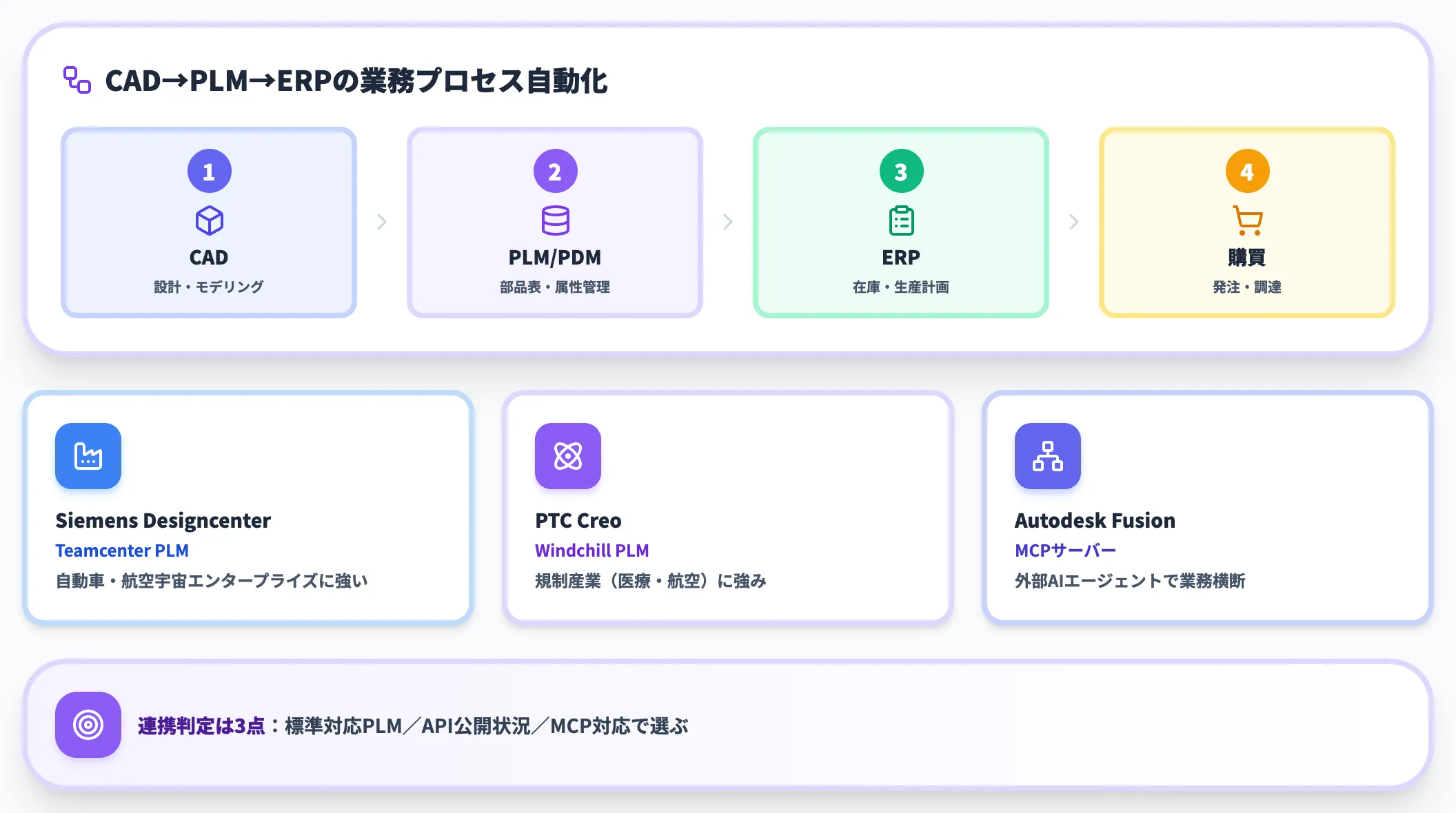Click the Siemens Designcenter heading
This screenshot has height=813, width=1456.
tap(163, 520)
